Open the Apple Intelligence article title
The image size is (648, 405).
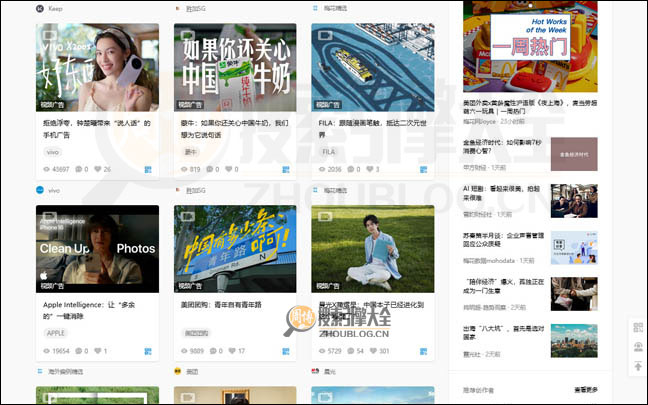pos(89,310)
